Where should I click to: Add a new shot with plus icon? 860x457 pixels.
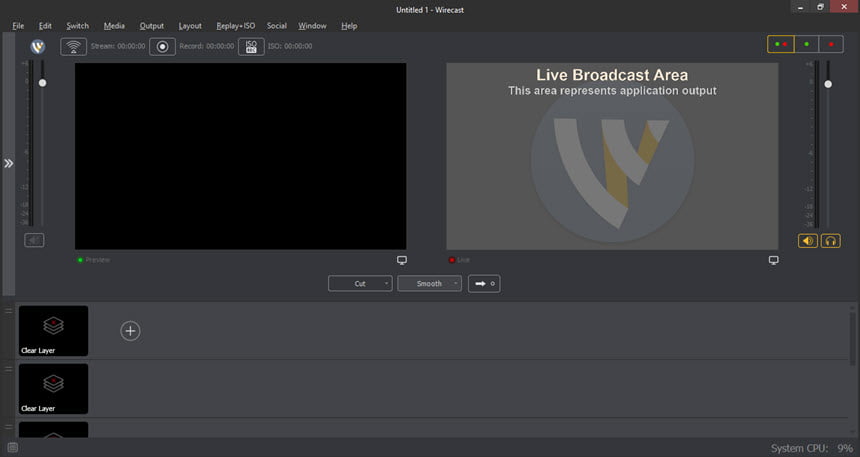[x=130, y=331]
